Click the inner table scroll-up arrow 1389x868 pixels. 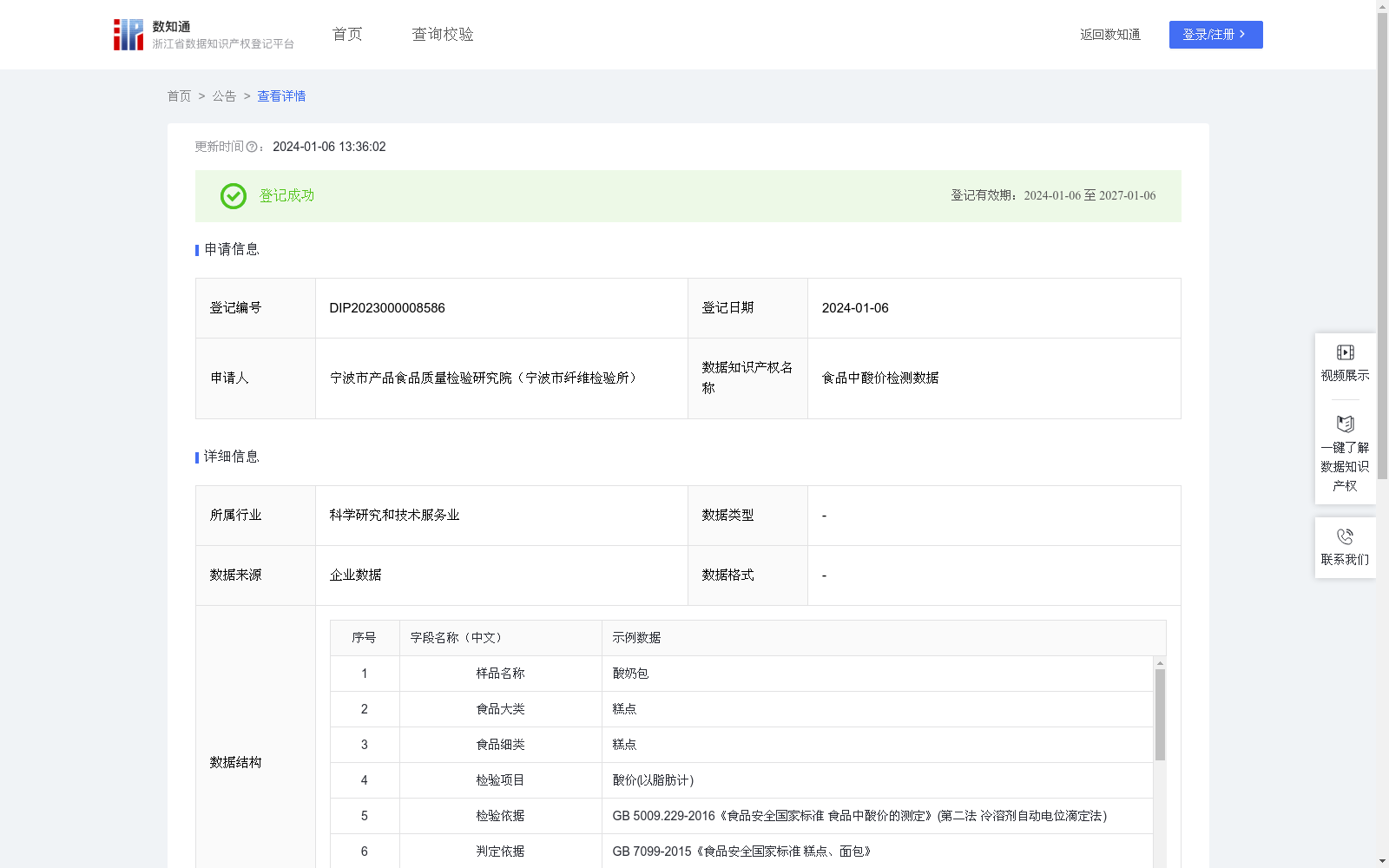[1160, 662]
